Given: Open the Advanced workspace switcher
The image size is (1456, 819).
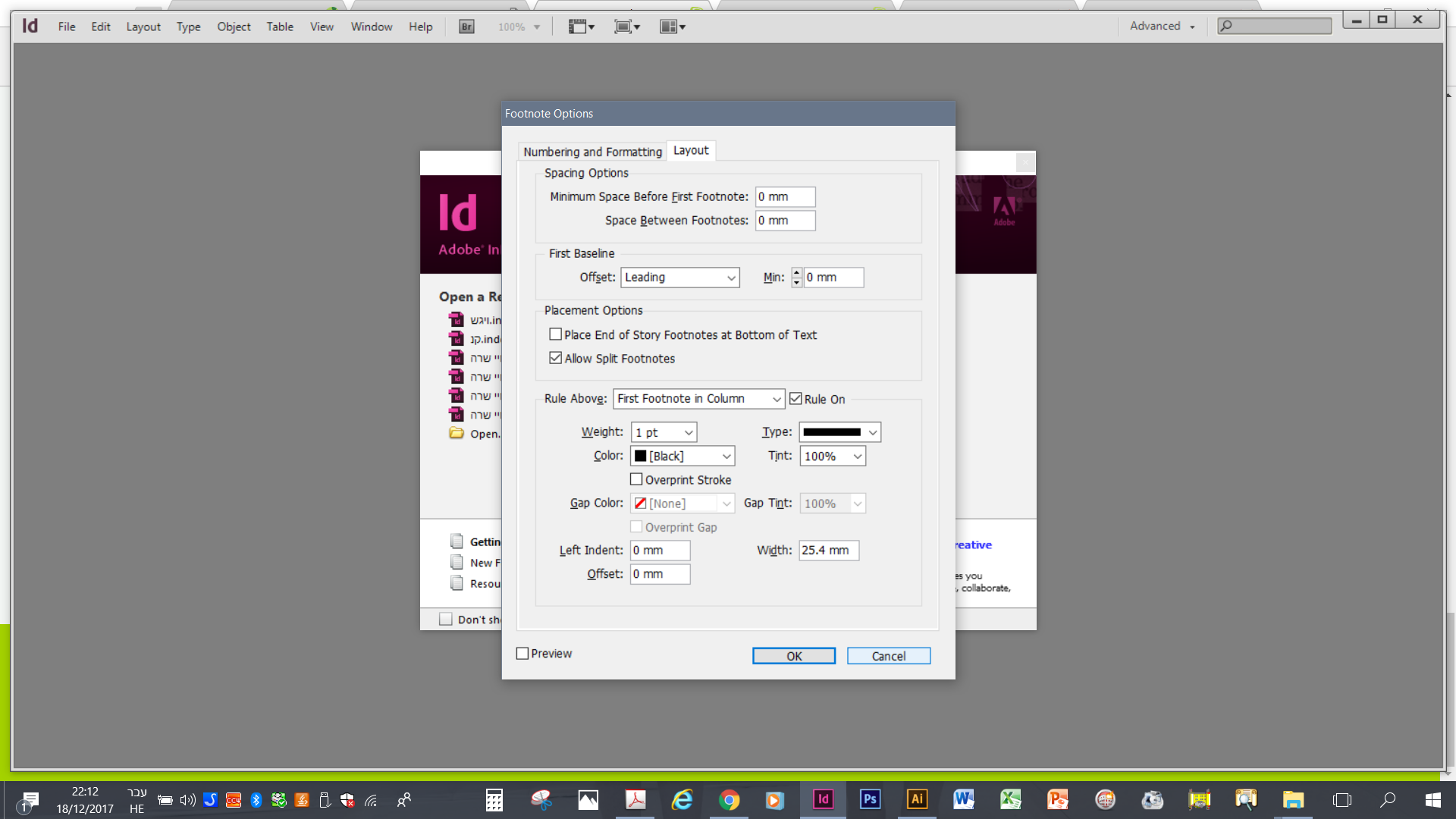Looking at the screenshot, I should [1163, 26].
